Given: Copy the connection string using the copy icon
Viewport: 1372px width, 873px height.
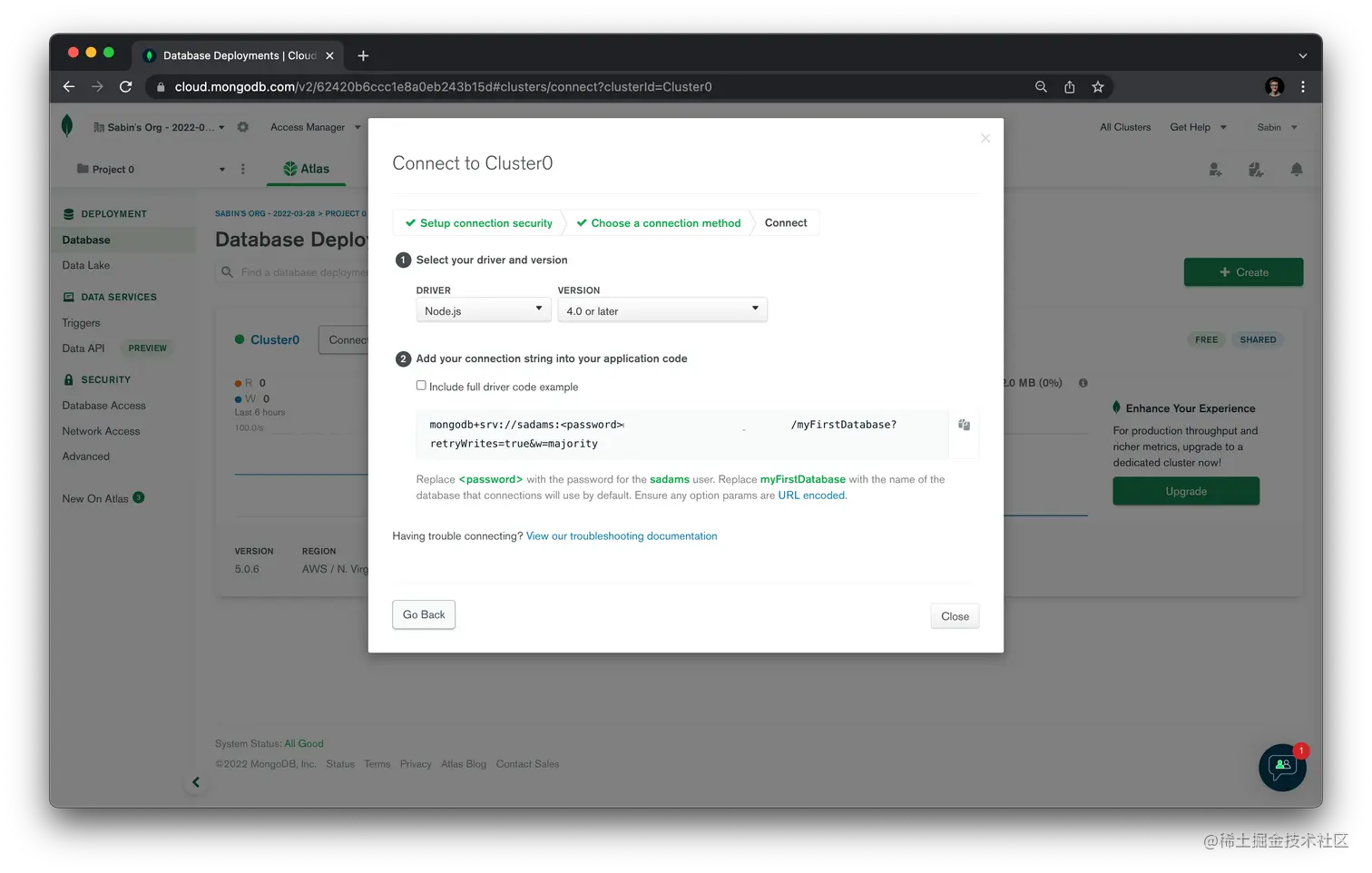Looking at the screenshot, I should (964, 425).
